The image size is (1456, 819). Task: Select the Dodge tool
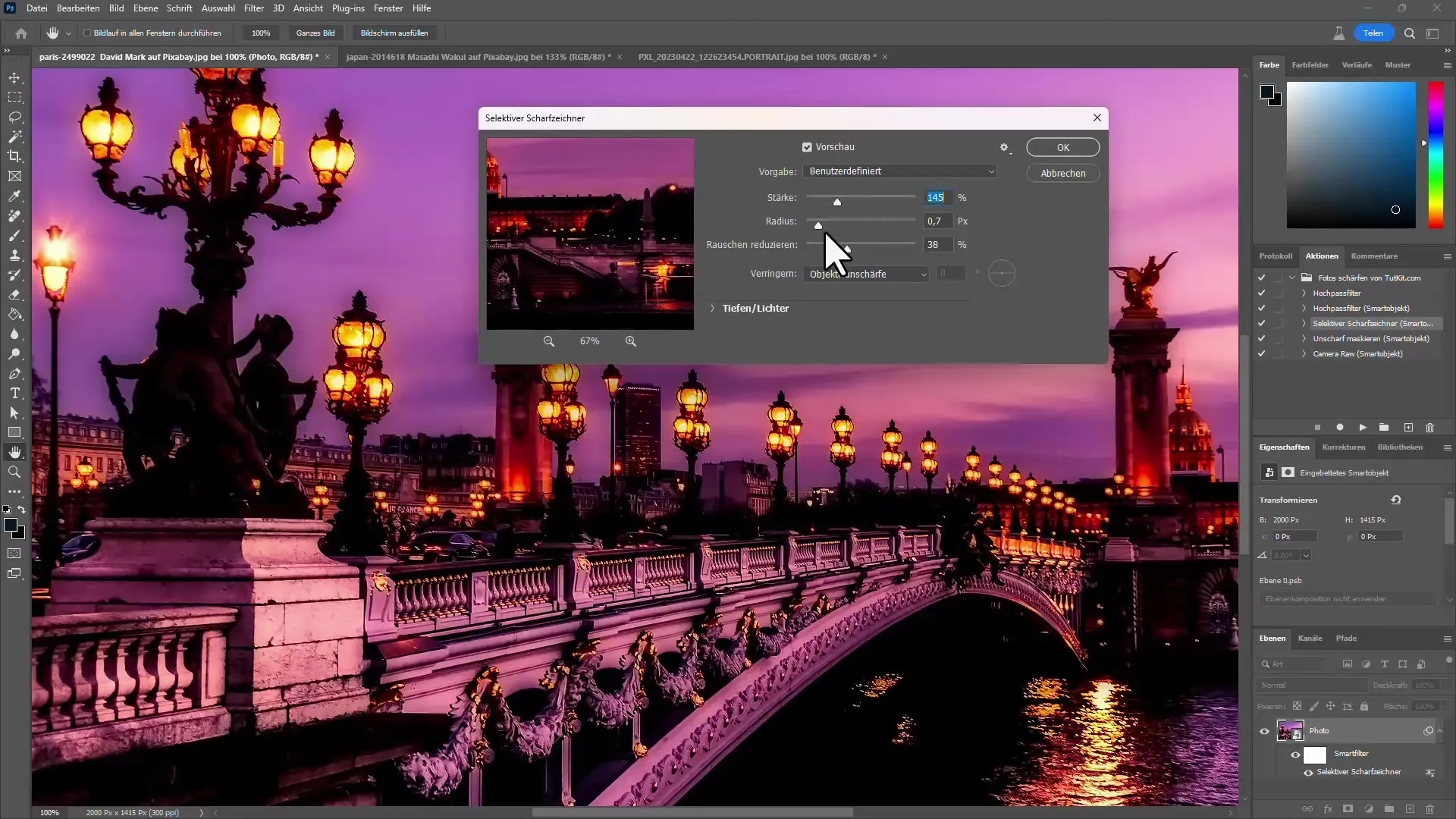point(14,354)
